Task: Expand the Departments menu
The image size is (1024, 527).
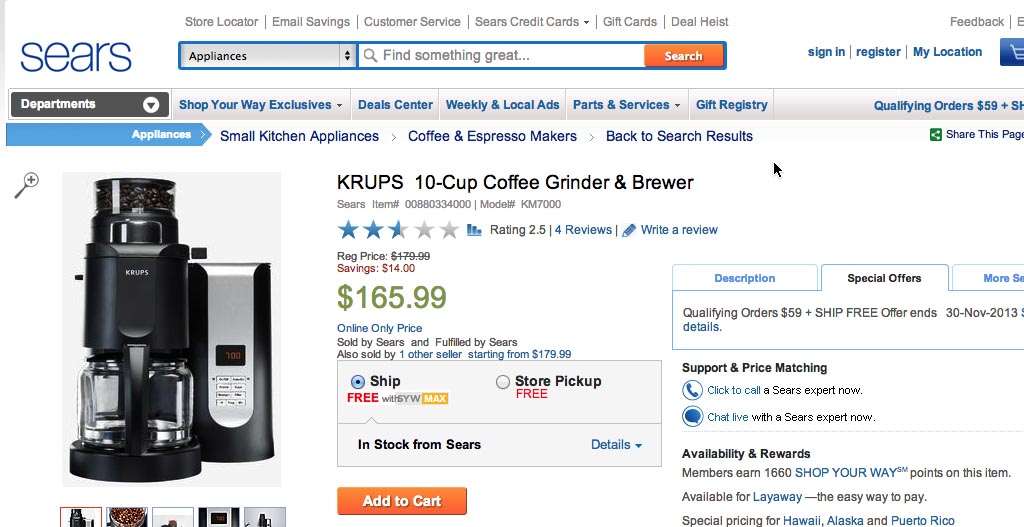Action: (x=89, y=104)
